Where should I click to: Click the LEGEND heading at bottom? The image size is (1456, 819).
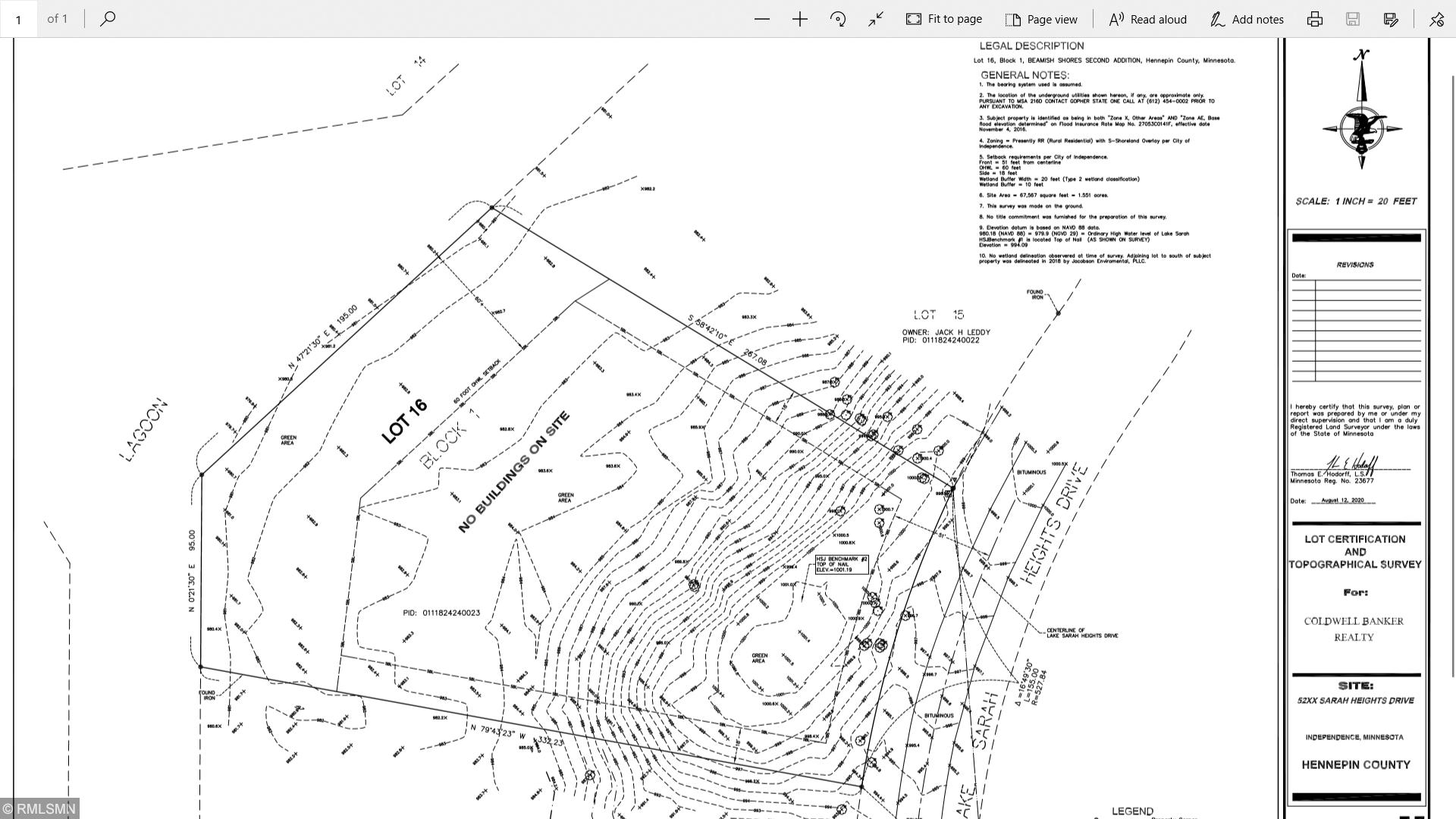(1132, 811)
